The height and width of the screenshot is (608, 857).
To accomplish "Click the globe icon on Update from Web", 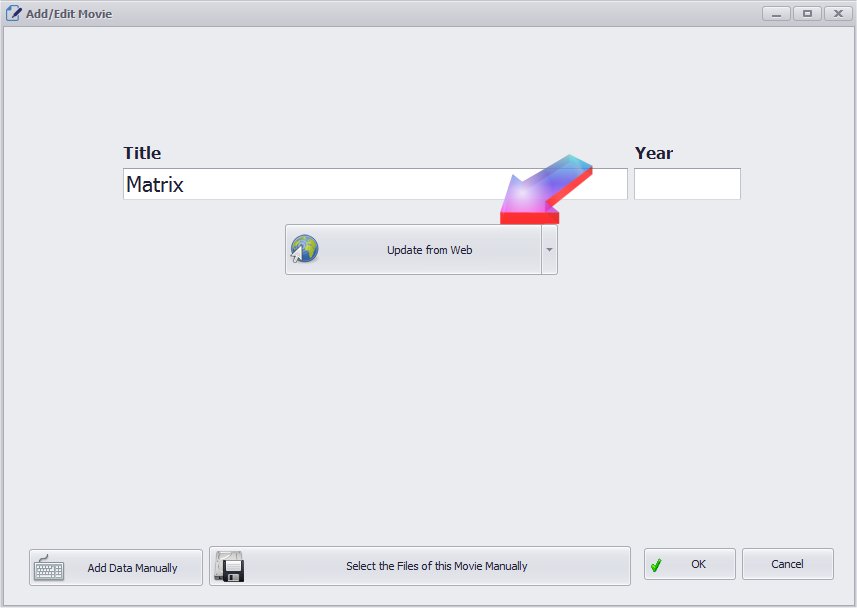I will click(305, 249).
